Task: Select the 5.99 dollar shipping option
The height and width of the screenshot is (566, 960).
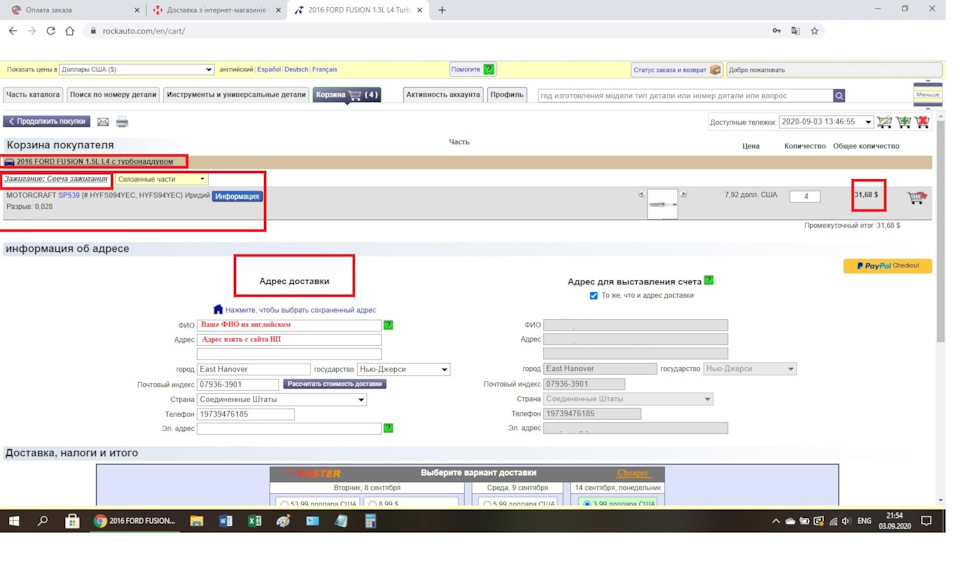Action: (487, 504)
